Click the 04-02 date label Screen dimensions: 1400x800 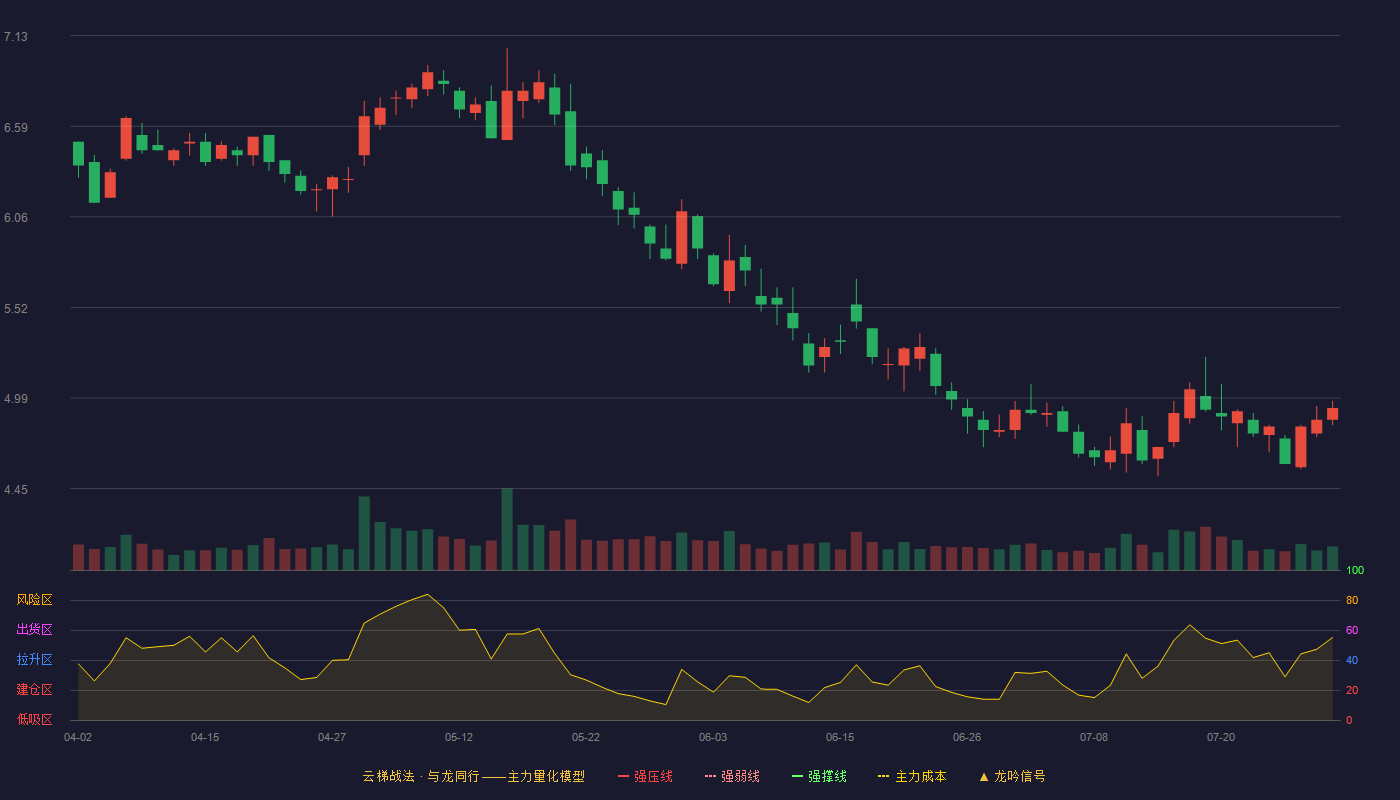tap(78, 737)
